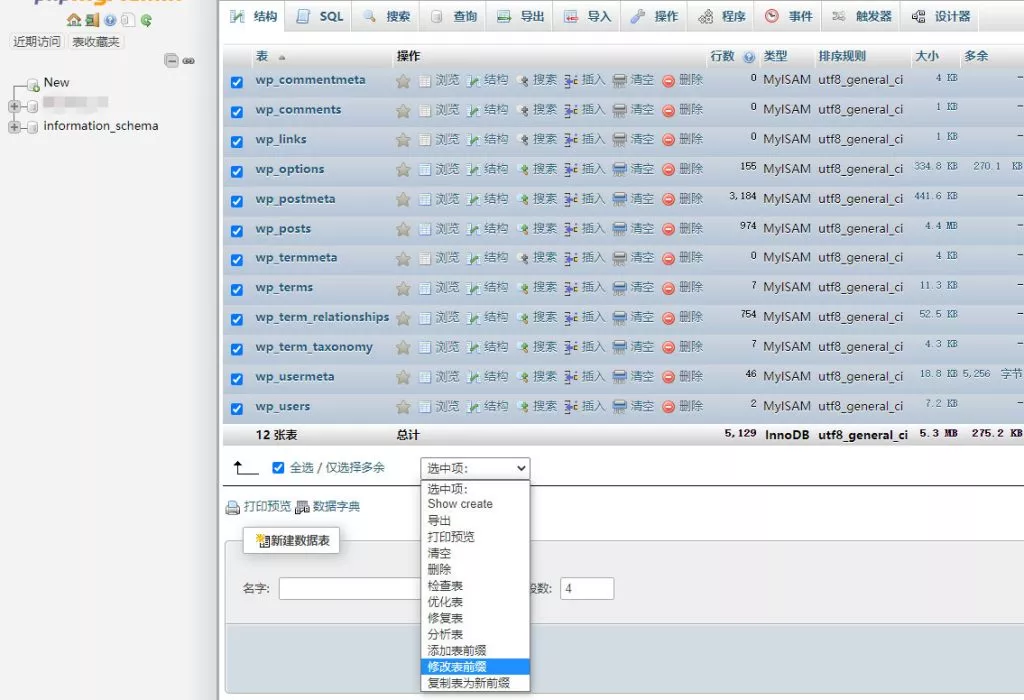Click the empty icon for wp_commentmeta
This screenshot has width=1024, height=700.
[x=620, y=81]
